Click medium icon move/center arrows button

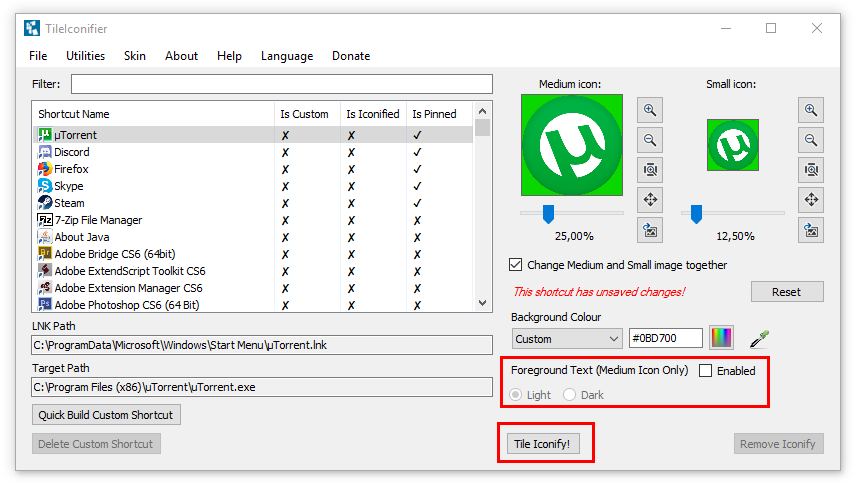(x=650, y=200)
